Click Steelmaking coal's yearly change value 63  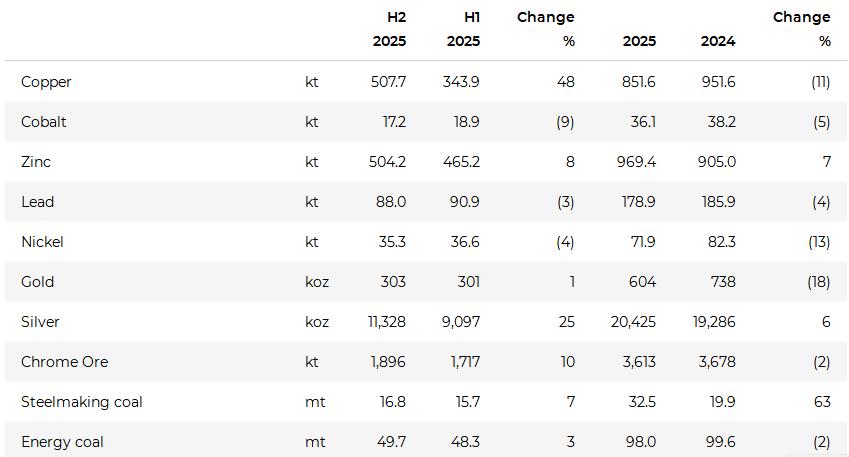point(822,402)
